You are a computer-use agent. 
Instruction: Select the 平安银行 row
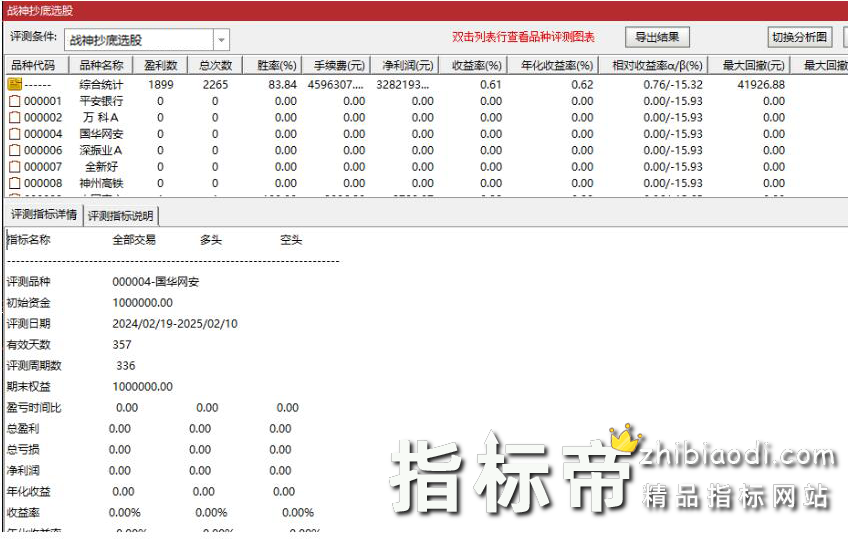[101, 101]
